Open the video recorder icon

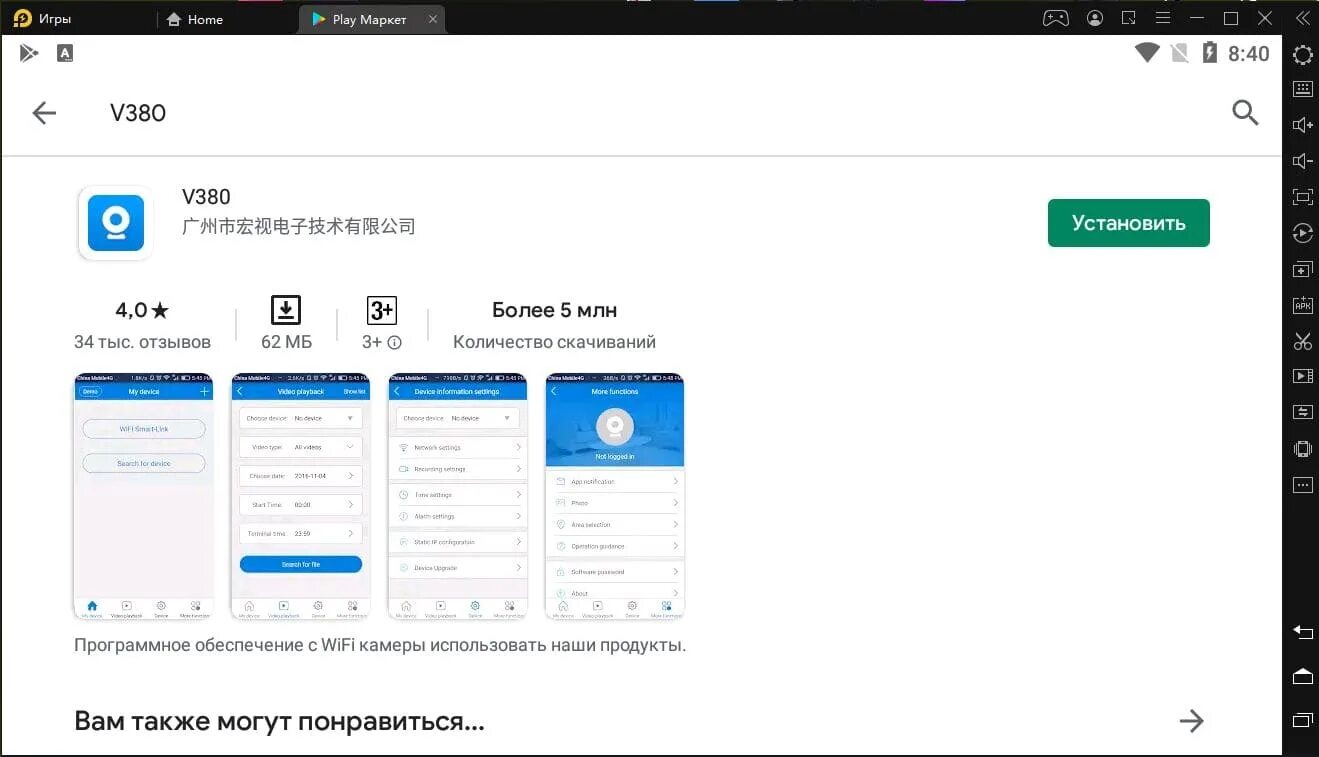1302,376
